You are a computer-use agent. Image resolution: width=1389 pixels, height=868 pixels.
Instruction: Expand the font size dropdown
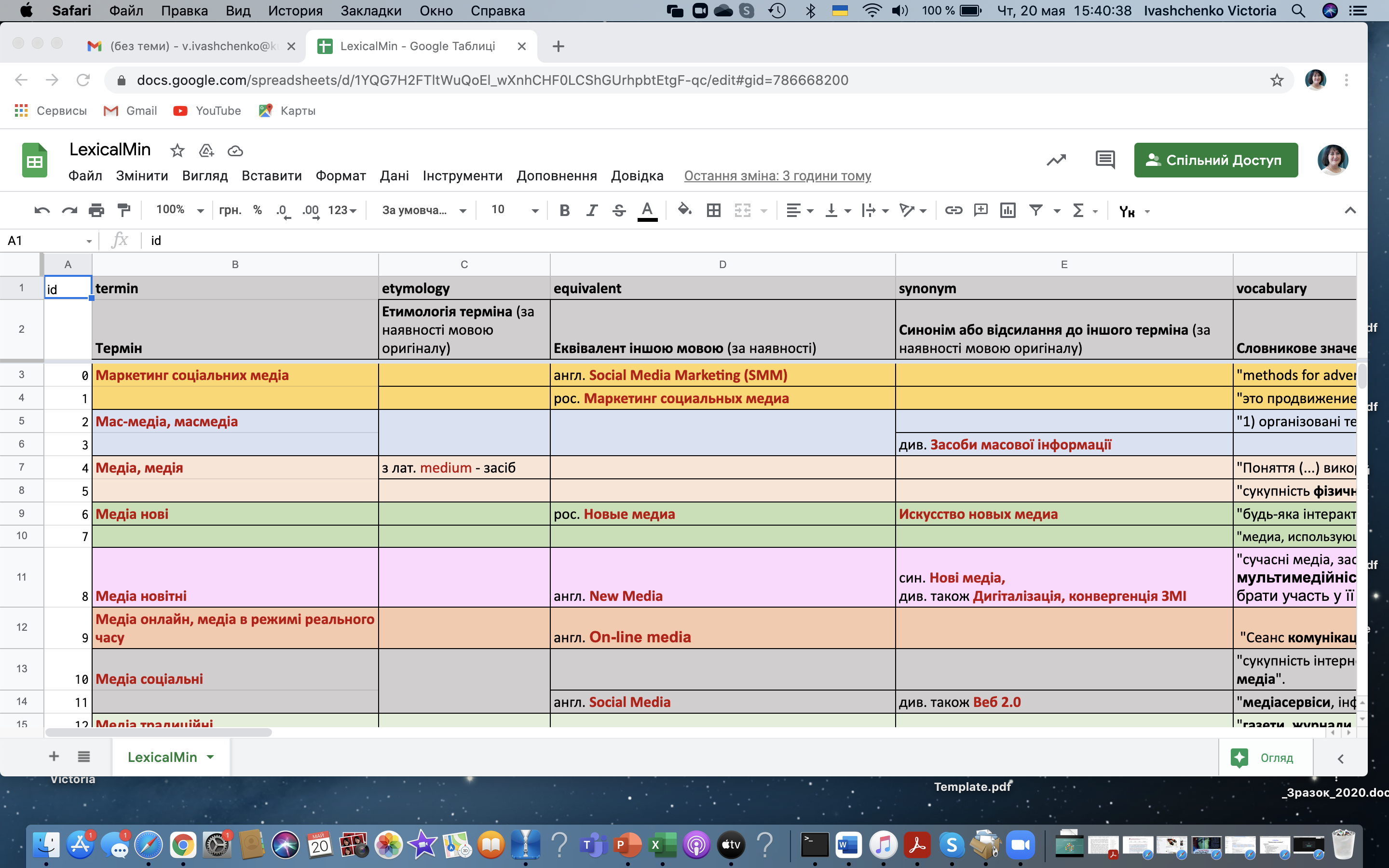(534, 211)
